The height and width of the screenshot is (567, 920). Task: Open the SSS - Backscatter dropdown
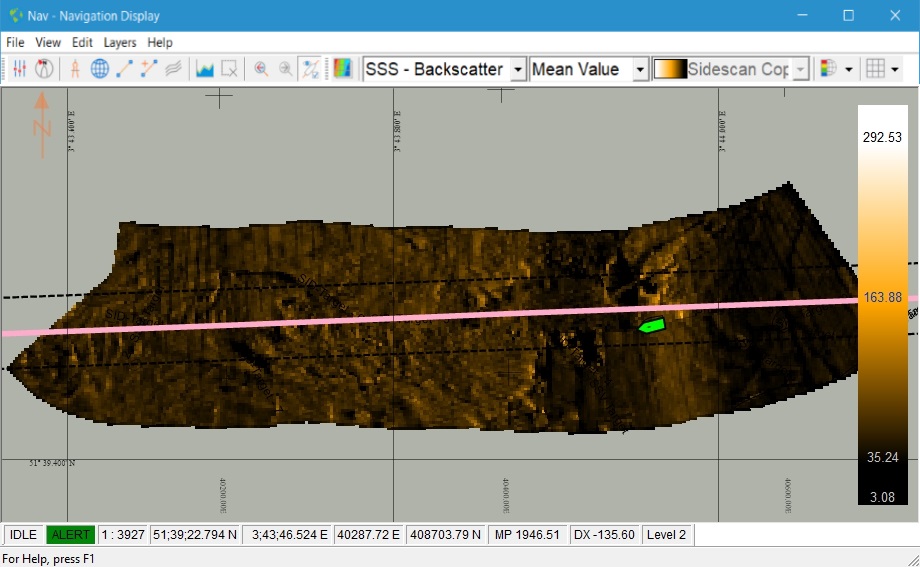tap(517, 69)
